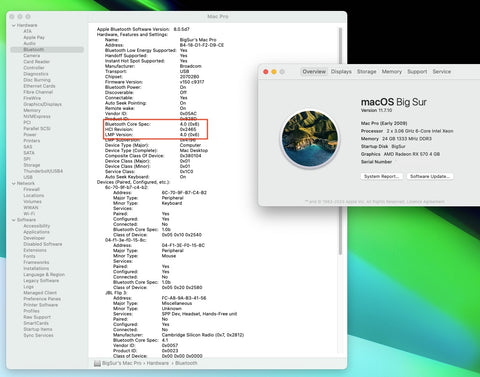Viewport: 480px width, 377px height.
Task: Select Extensions under Software
Action: tap(35, 250)
